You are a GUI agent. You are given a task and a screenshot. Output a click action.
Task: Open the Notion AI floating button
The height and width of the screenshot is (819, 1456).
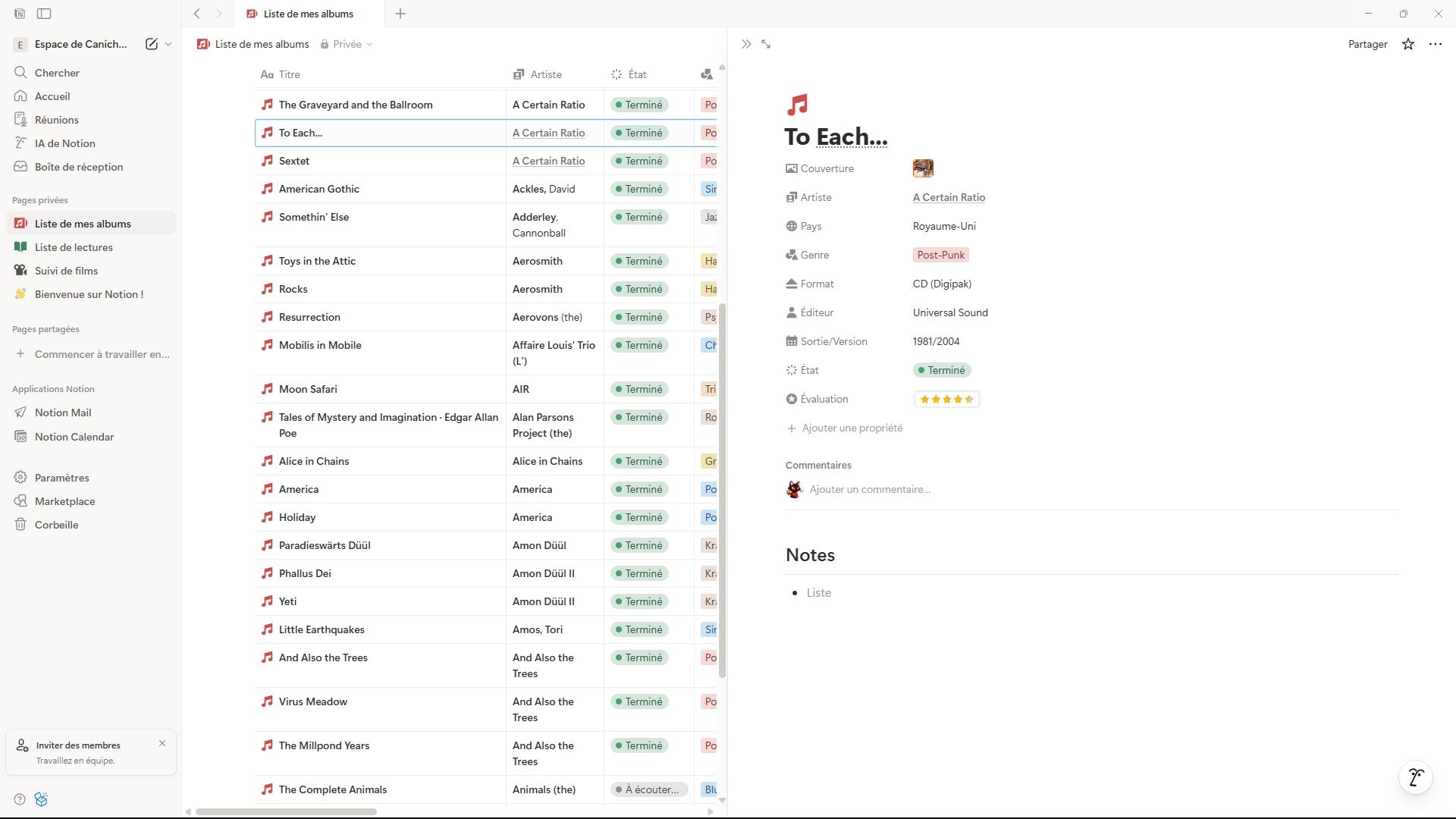click(1415, 777)
